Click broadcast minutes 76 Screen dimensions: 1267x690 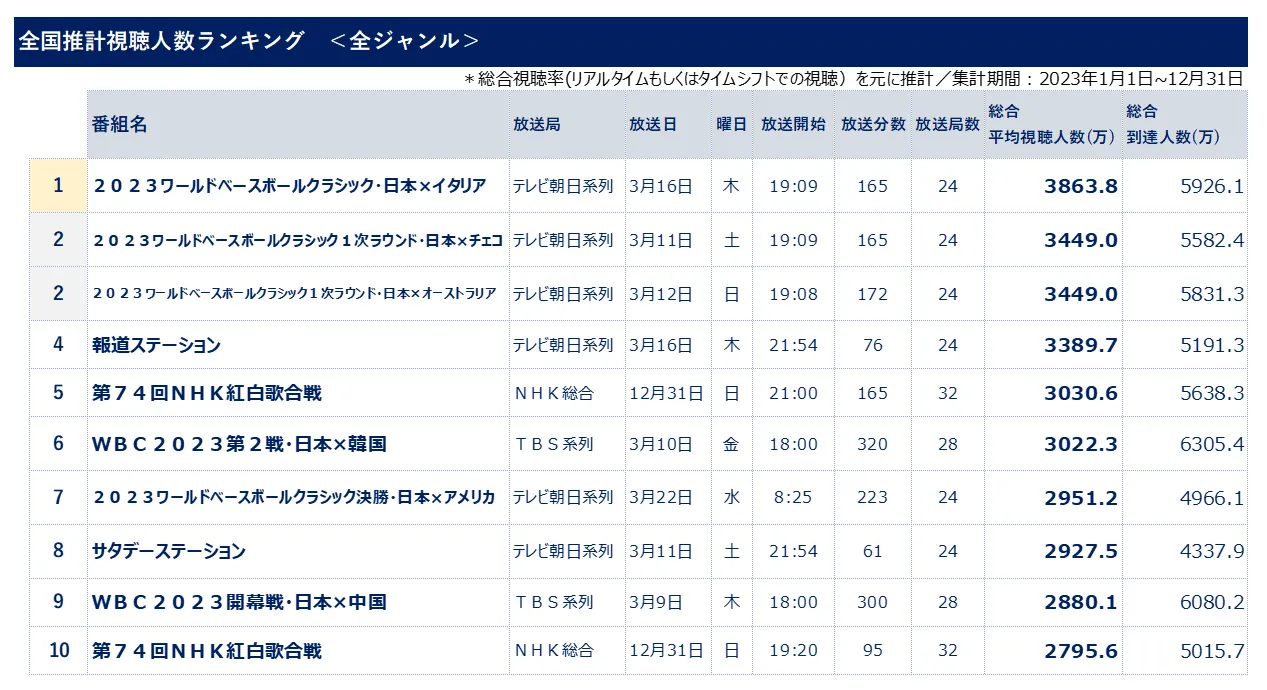coord(873,345)
